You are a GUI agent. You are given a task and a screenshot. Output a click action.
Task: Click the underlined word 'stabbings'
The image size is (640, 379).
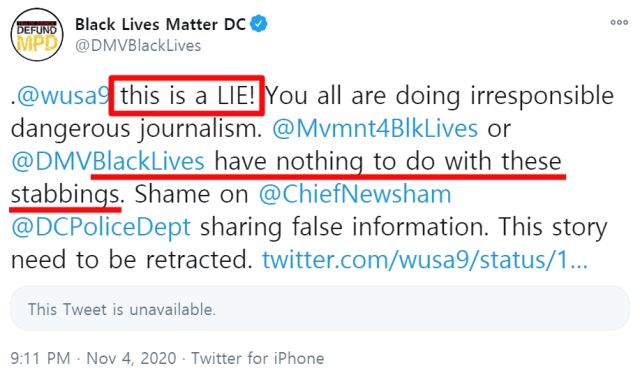pyautogui.click(x=65, y=195)
